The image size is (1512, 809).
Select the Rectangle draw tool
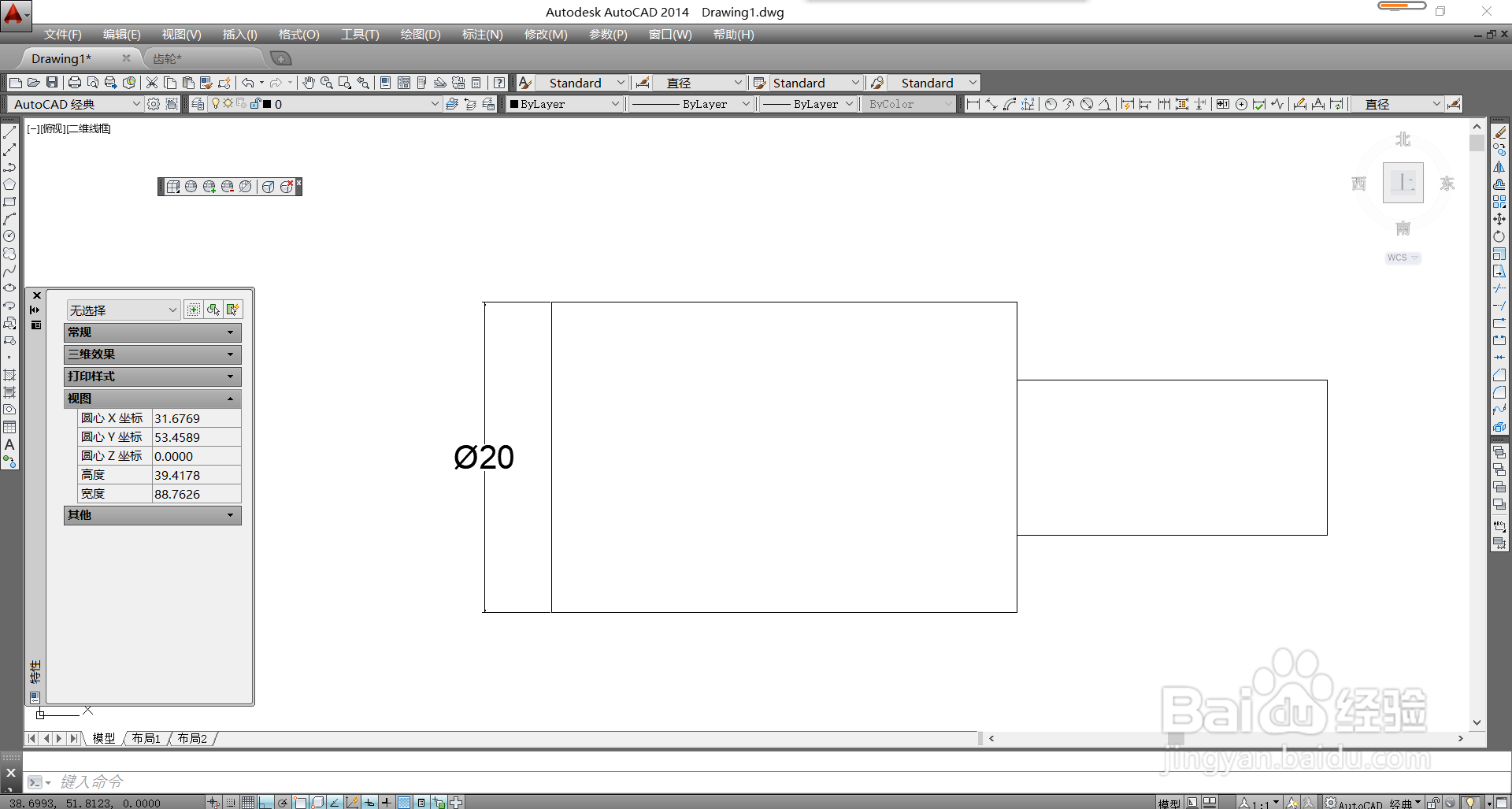pos(9,202)
